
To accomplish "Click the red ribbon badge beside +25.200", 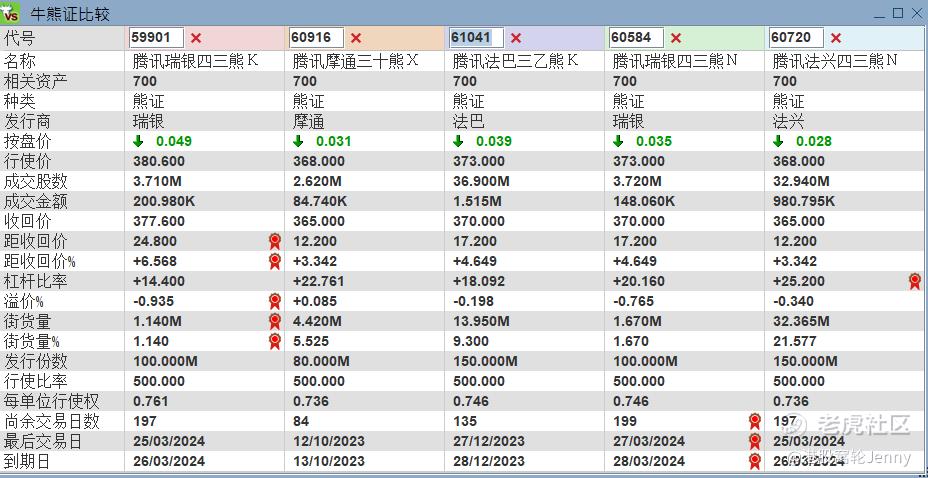I will click(x=915, y=281).
